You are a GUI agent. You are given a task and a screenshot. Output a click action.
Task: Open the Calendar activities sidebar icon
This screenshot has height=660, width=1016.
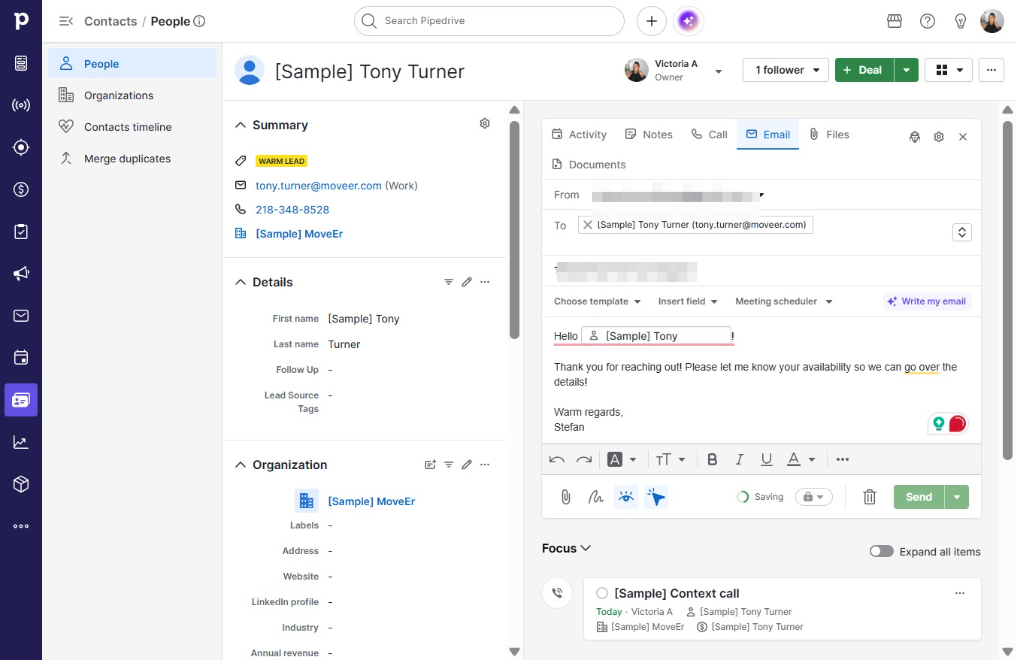[21, 358]
